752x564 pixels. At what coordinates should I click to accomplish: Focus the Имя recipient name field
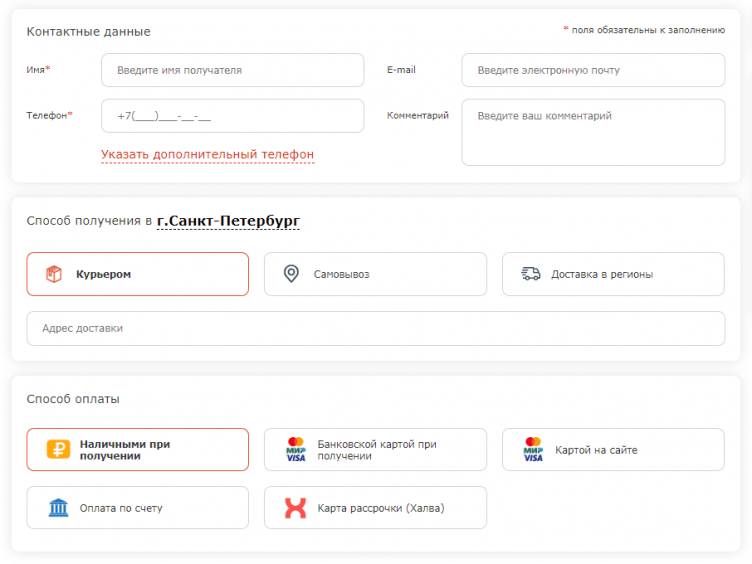point(232,70)
